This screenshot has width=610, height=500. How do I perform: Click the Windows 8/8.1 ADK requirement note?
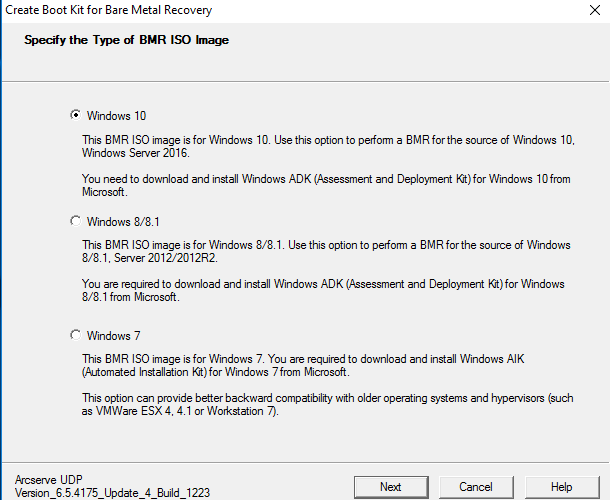(x=323, y=290)
